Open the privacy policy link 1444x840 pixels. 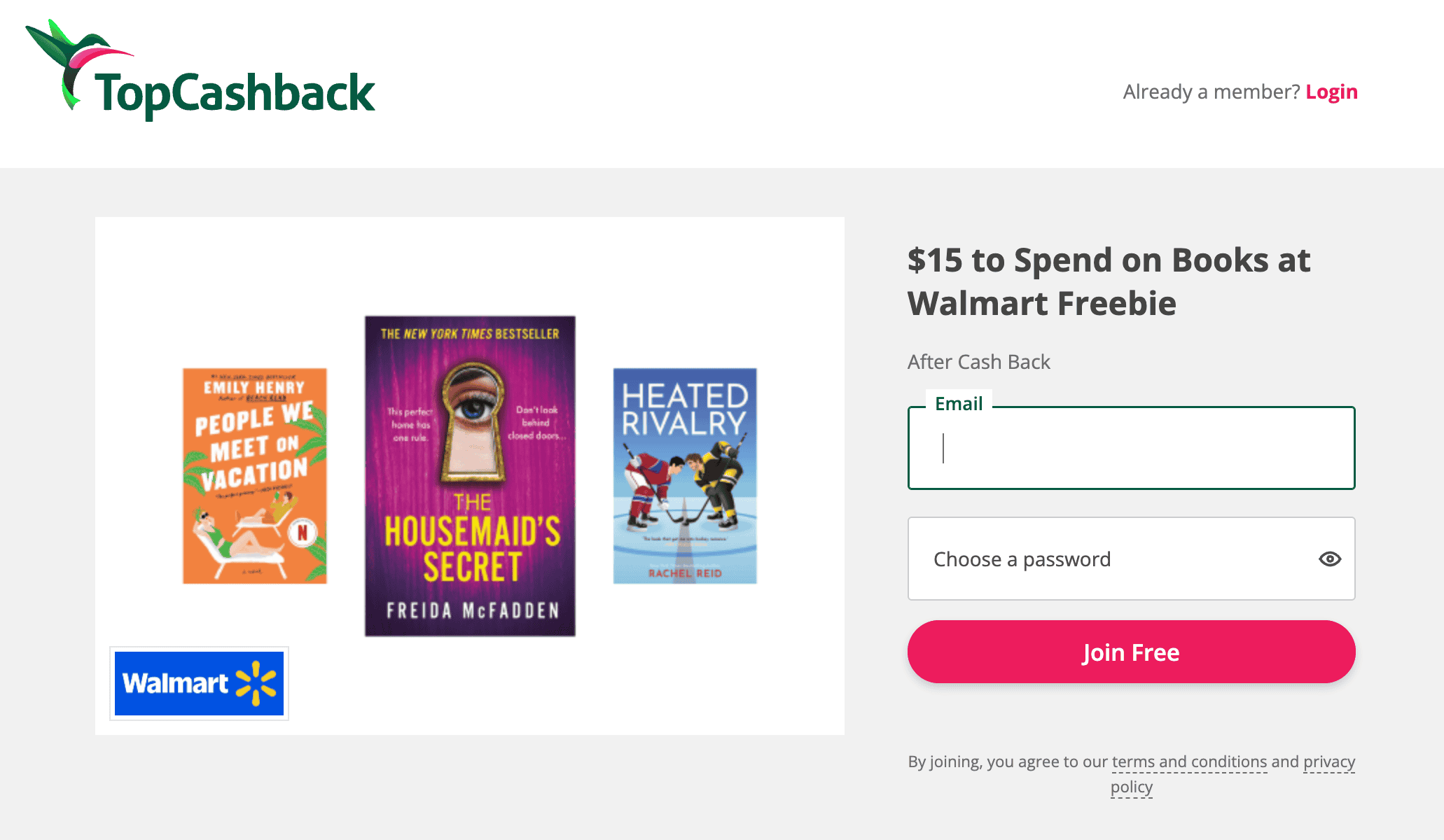click(1328, 762)
